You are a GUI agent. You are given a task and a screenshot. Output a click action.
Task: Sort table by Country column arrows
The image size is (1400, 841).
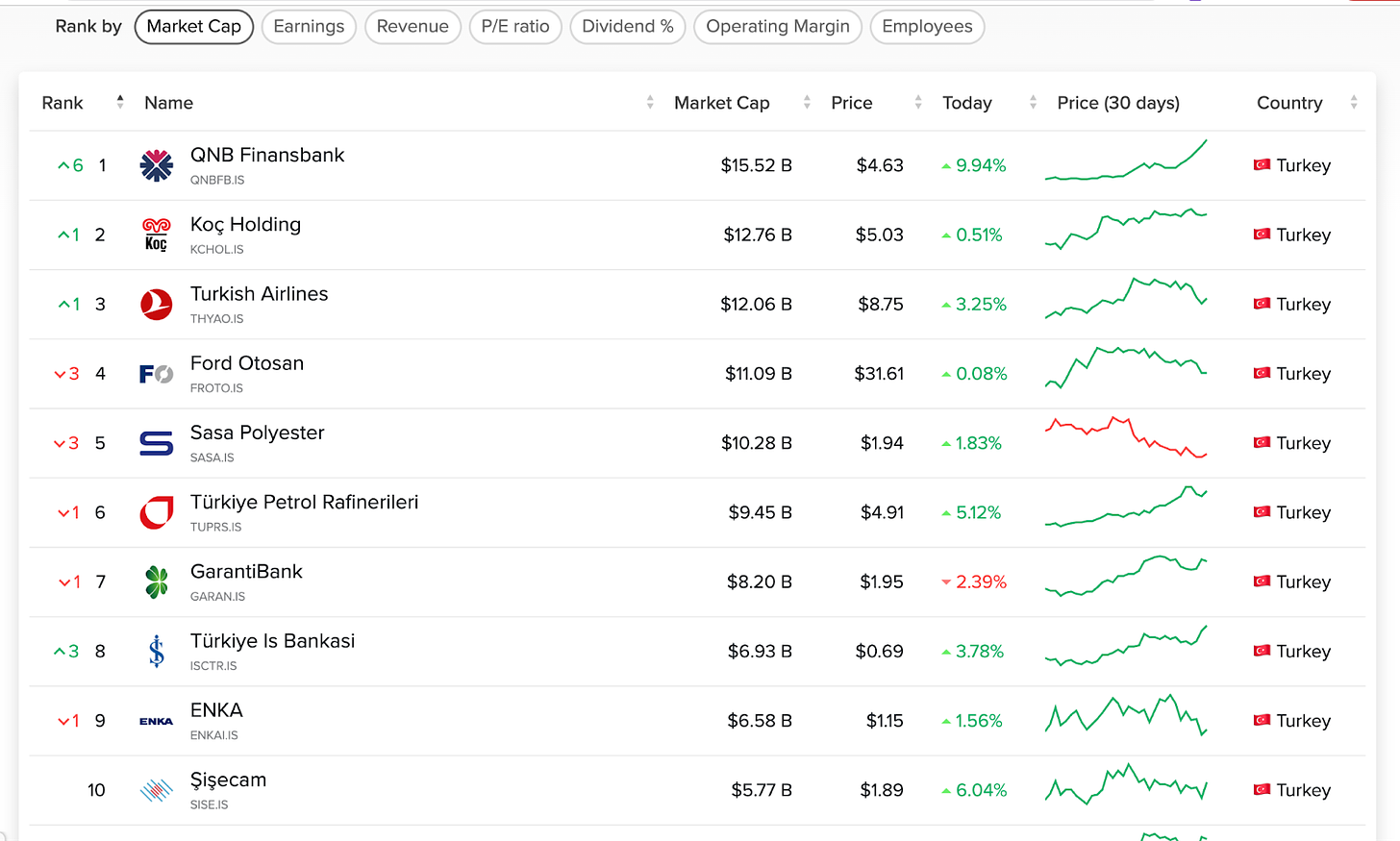pos(1354,102)
